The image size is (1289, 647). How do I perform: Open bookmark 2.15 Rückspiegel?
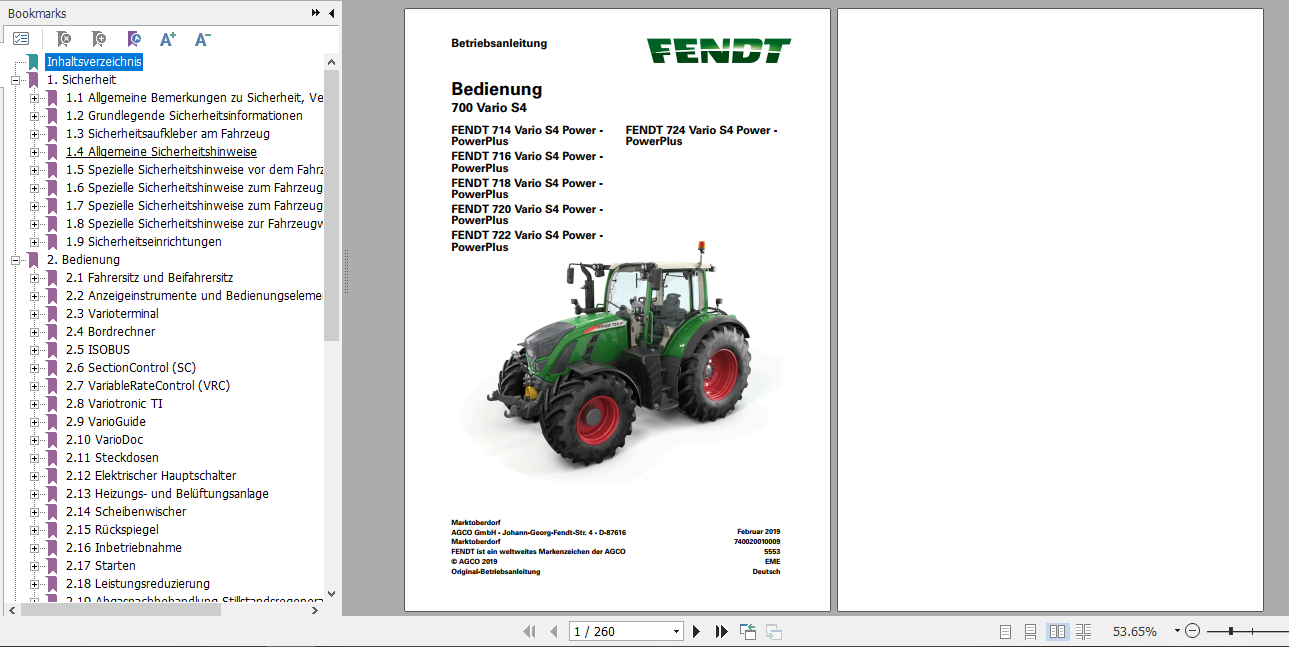(112, 530)
